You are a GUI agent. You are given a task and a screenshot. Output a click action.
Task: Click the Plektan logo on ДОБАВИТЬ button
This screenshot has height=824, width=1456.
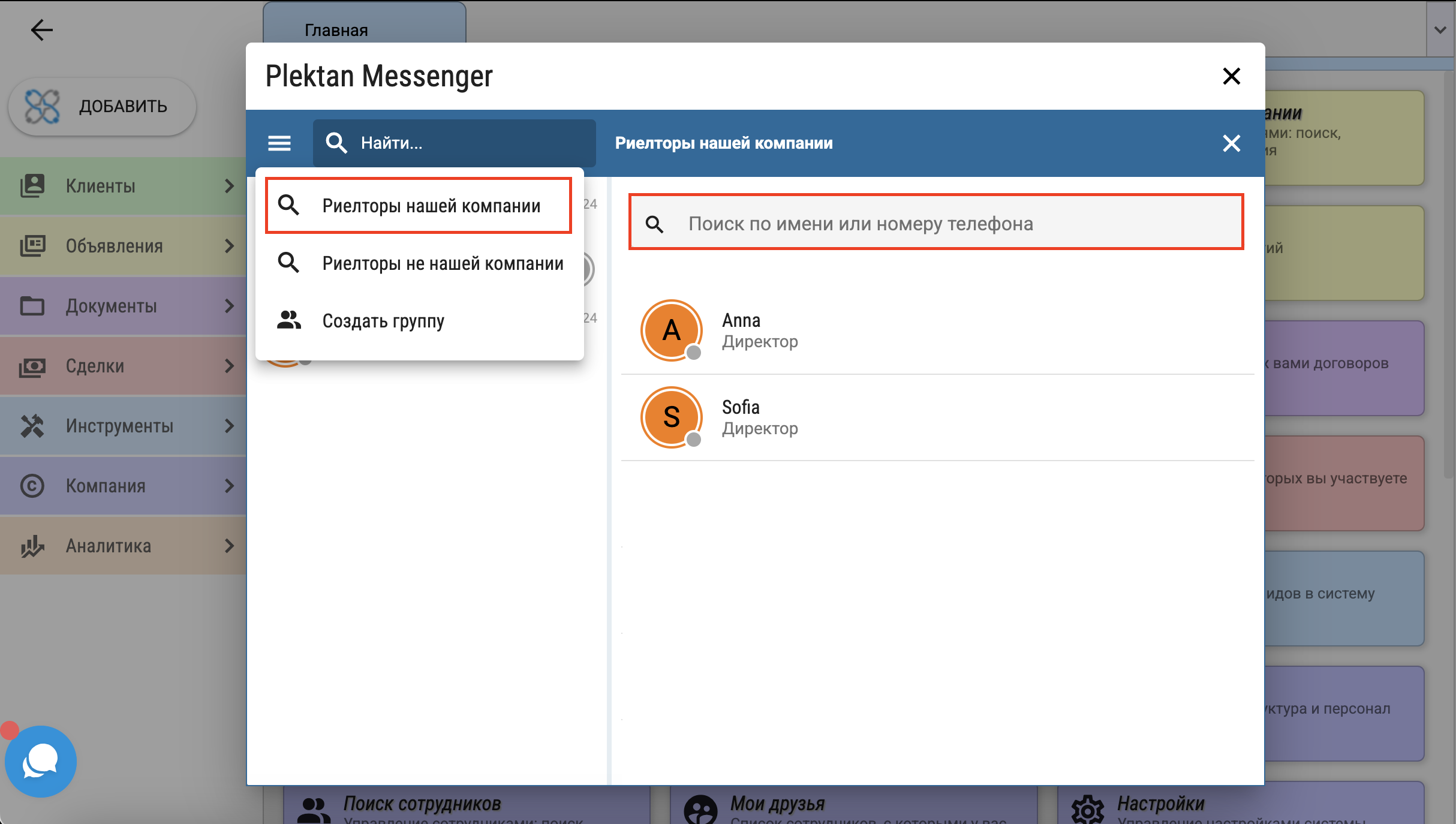pyautogui.click(x=42, y=107)
